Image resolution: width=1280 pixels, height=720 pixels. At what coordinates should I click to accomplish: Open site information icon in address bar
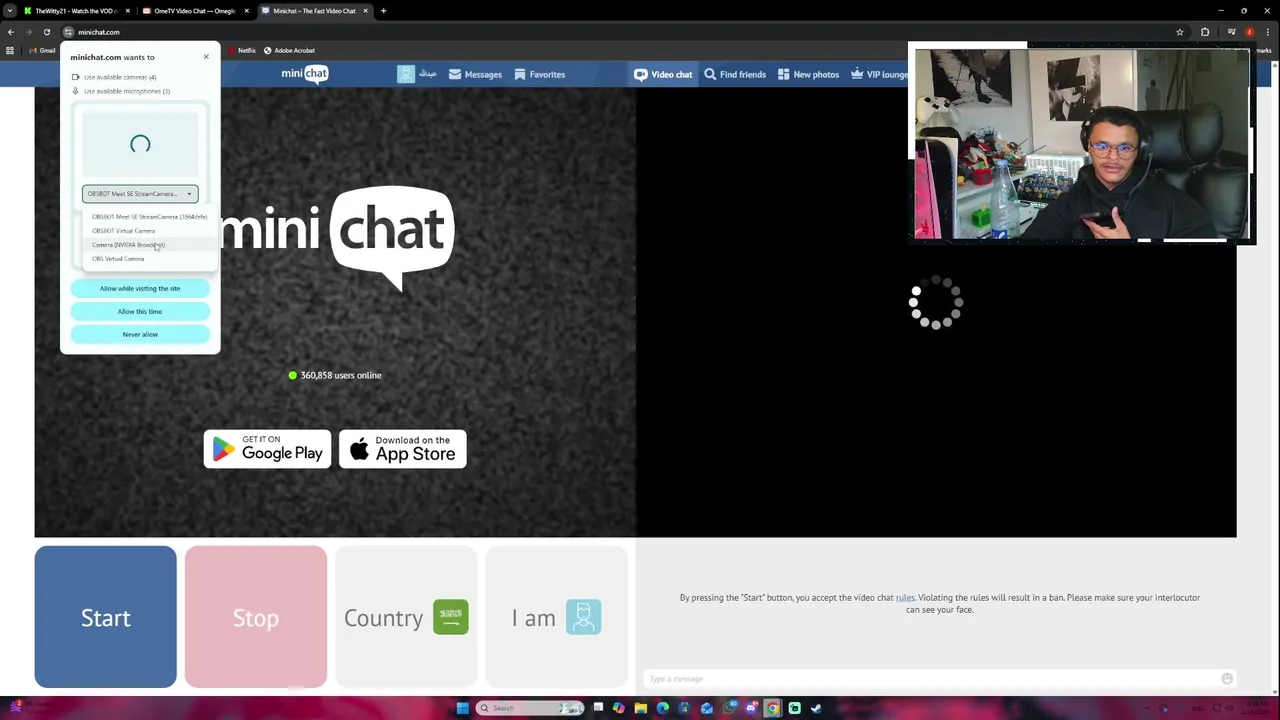coord(68,32)
